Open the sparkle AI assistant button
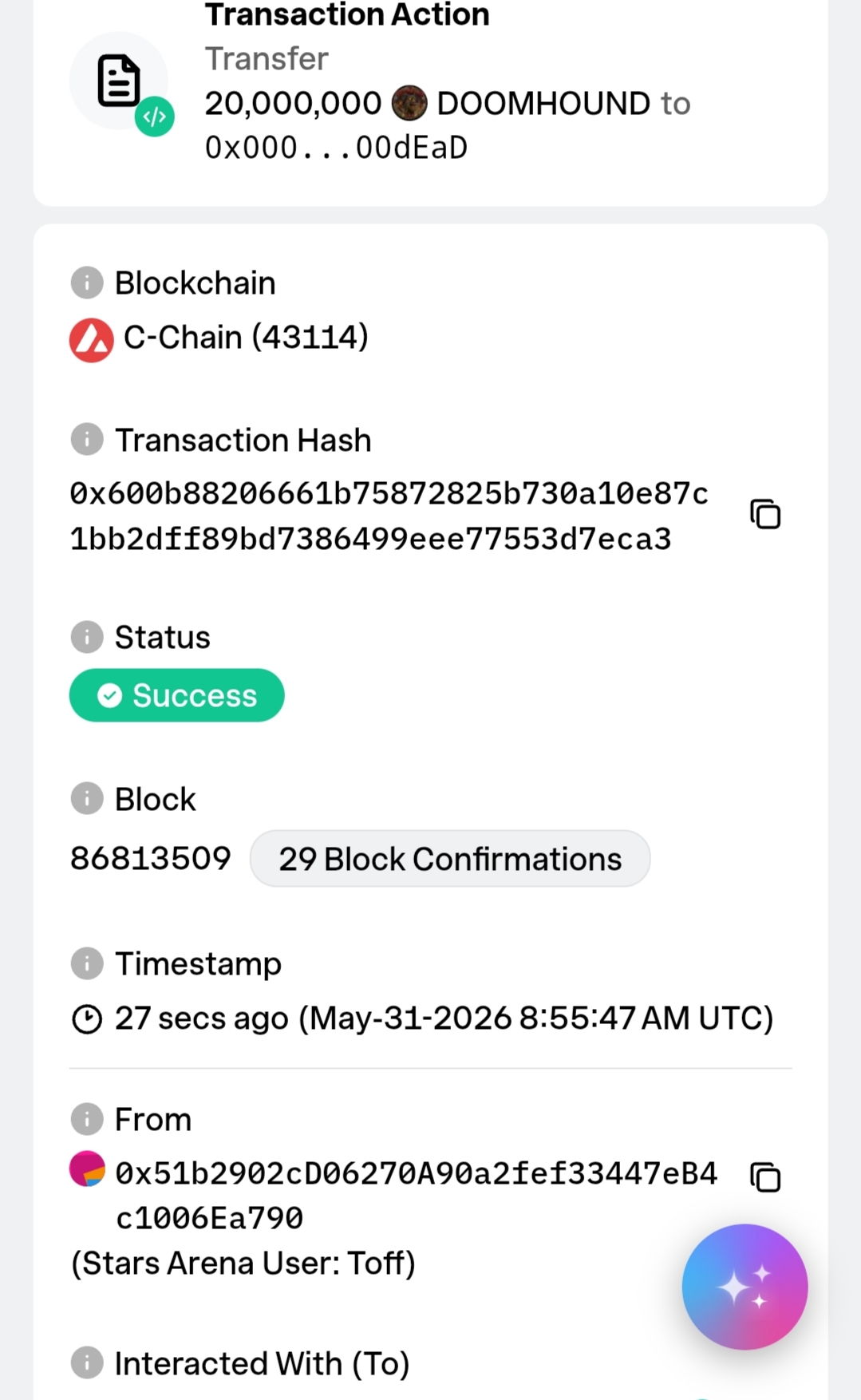The image size is (861, 1400). [744, 1287]
